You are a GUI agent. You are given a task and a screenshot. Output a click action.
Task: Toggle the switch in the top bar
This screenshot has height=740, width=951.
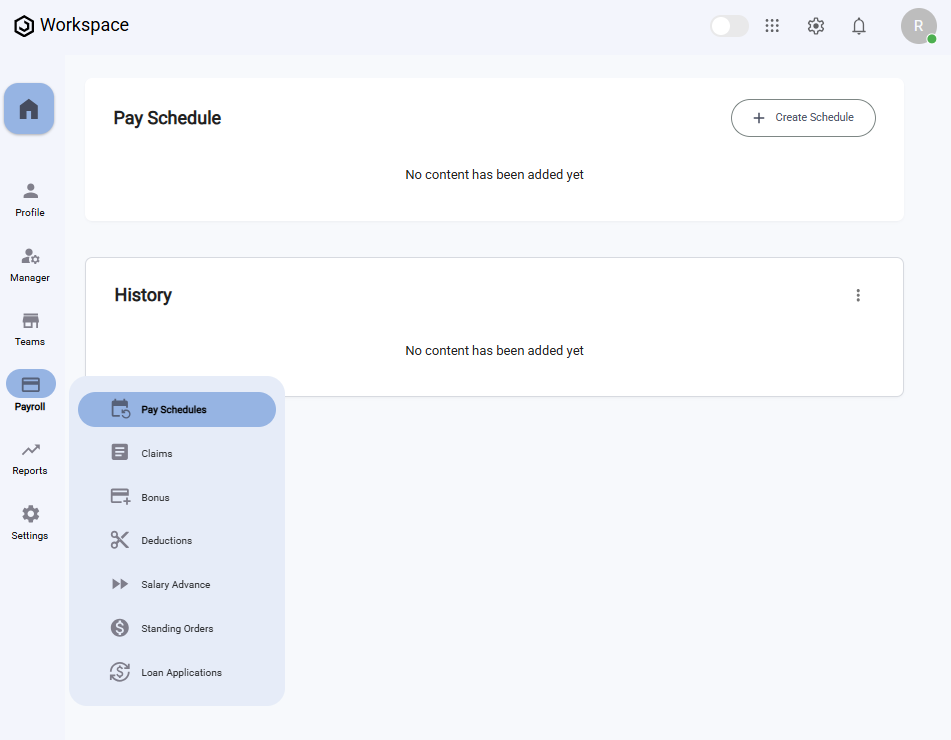click(x=729, y=26)
